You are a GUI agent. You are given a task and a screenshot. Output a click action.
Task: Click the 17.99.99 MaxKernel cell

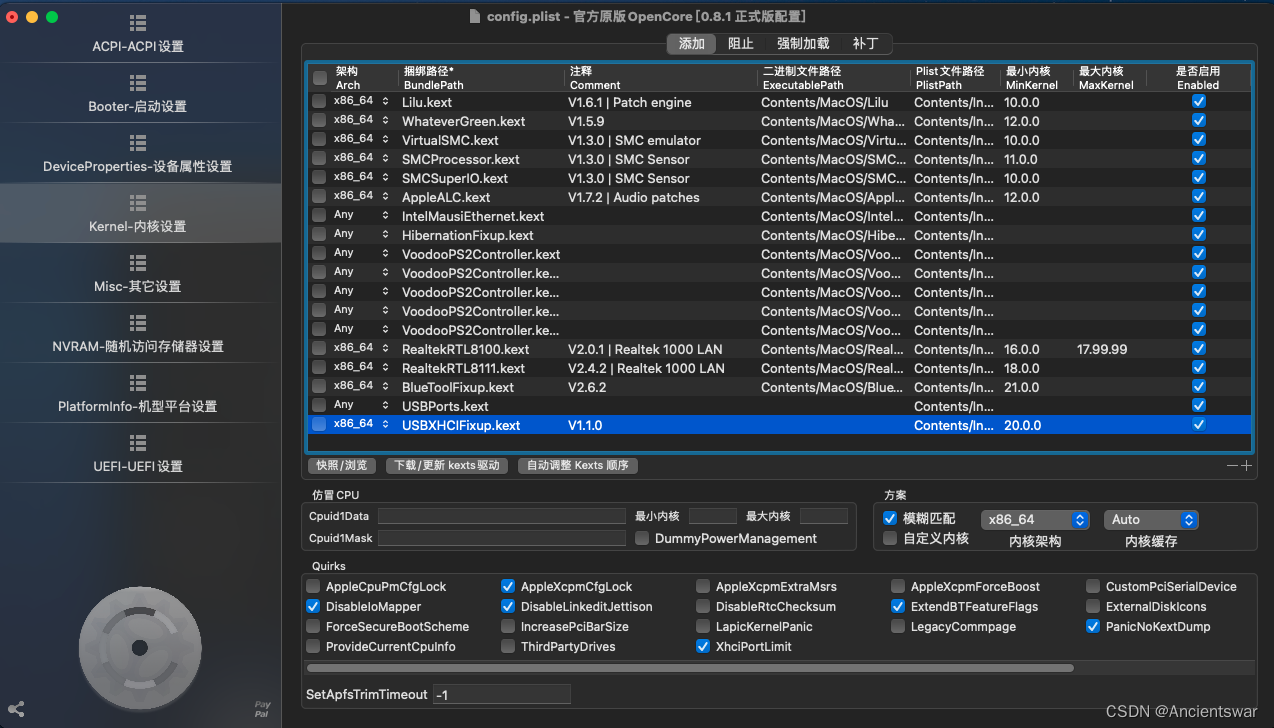pyautogui.click(x=1102, y=349)
